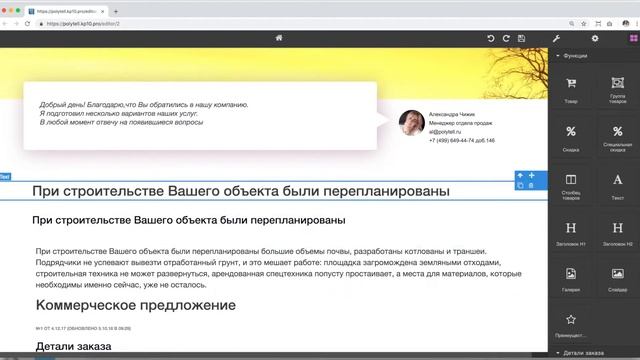Select the bold subheading При строительстве Вашего объекта

pos(189,220)
